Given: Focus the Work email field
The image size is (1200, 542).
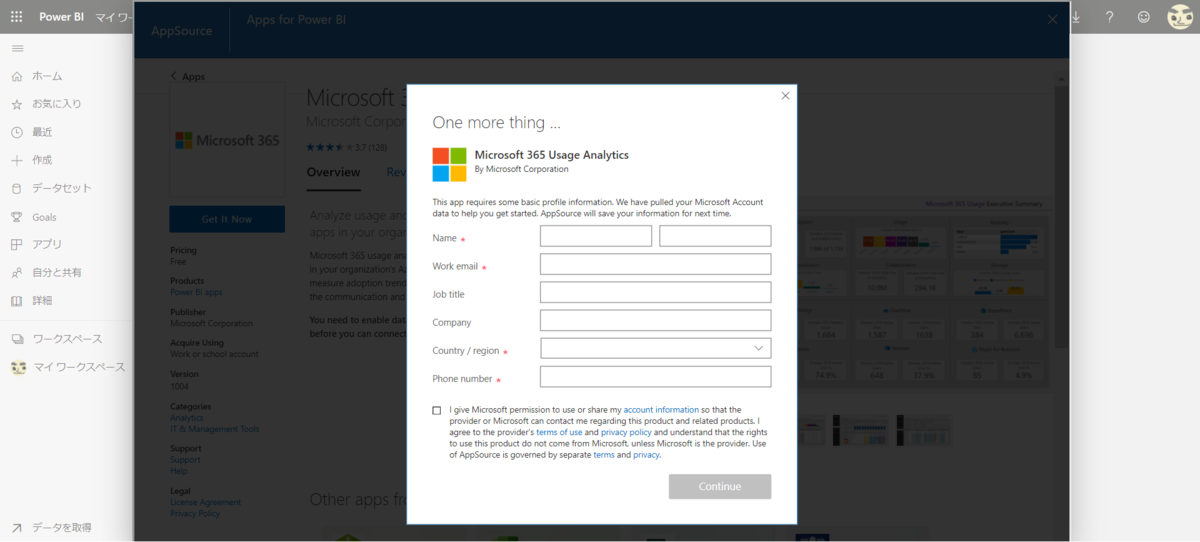Looking at the screenshot, I should pos(655,264).
